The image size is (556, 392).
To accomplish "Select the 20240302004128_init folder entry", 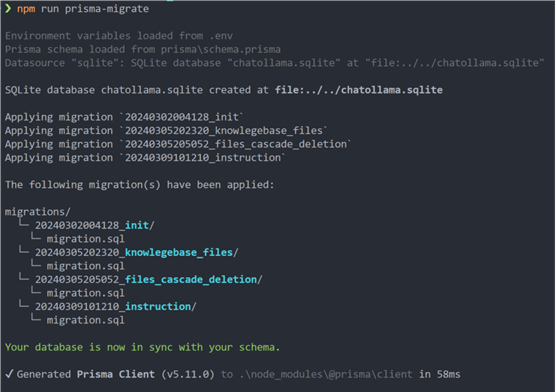I will pos(95,225).
